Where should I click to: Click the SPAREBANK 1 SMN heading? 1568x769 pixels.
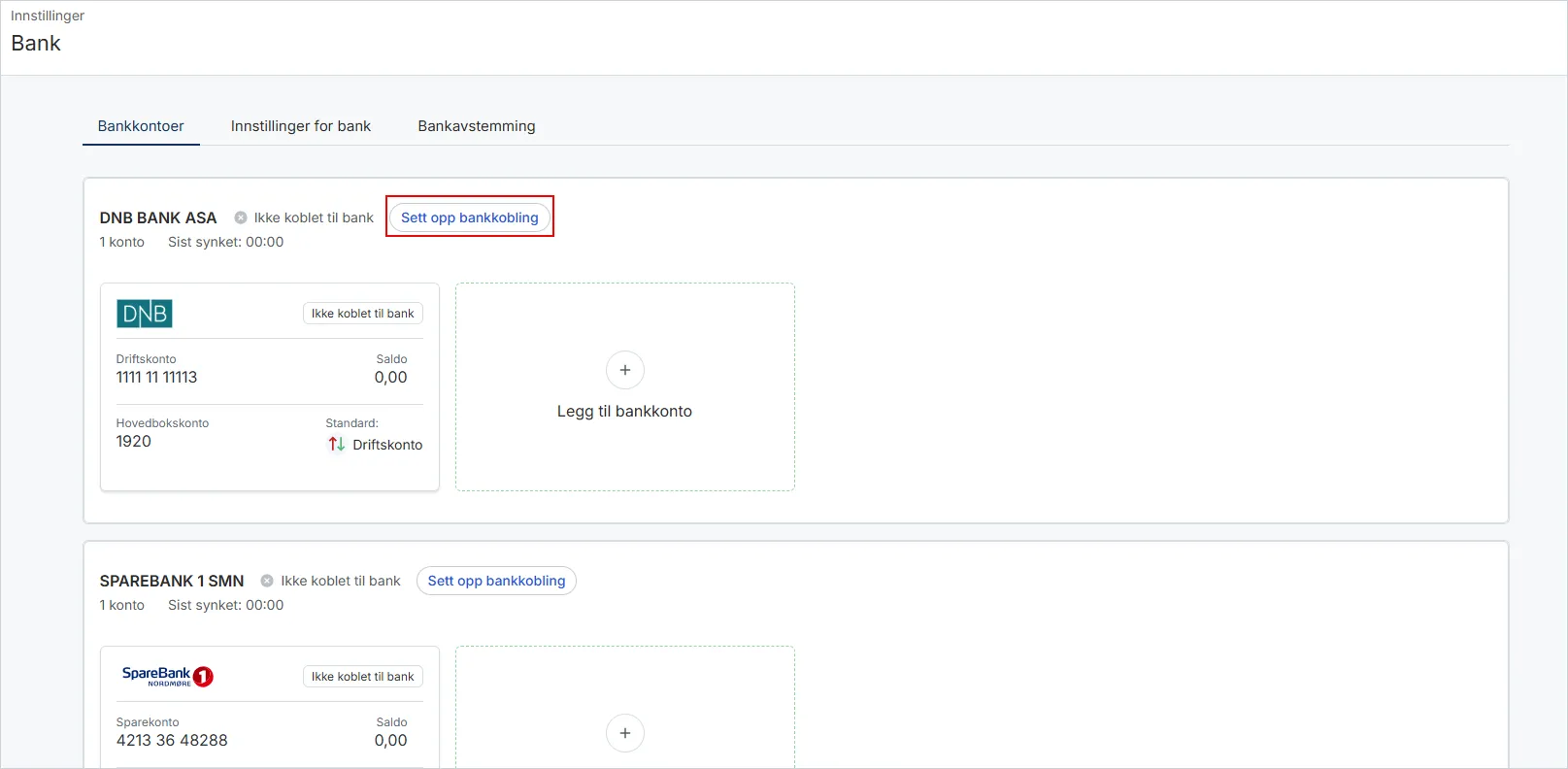pyautogui.click(x=172, y=581)
